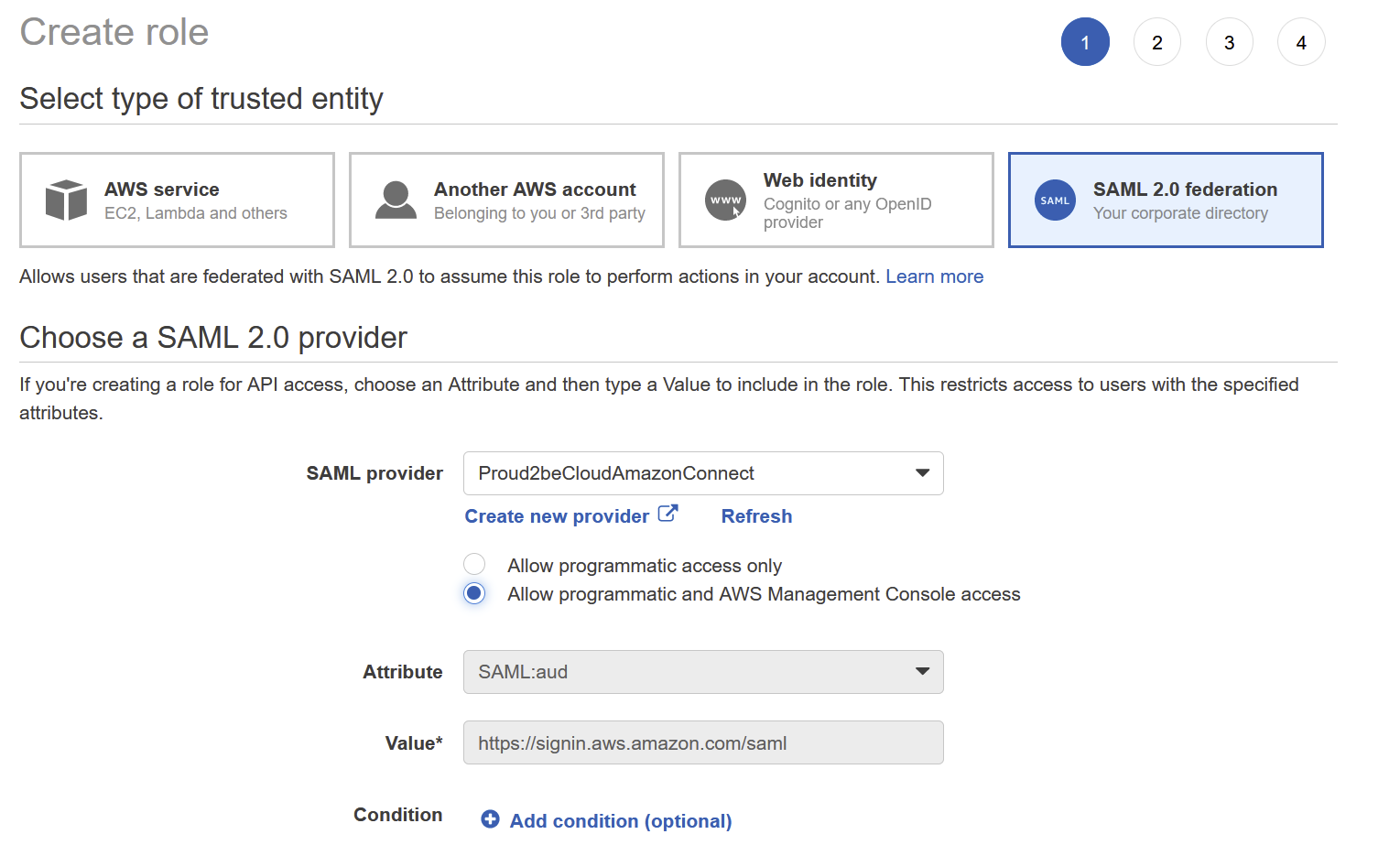The image size is (1400, 845).
Task: Expand the Attribute SAML:aud dropdown
Action: [x=702, y=672]
